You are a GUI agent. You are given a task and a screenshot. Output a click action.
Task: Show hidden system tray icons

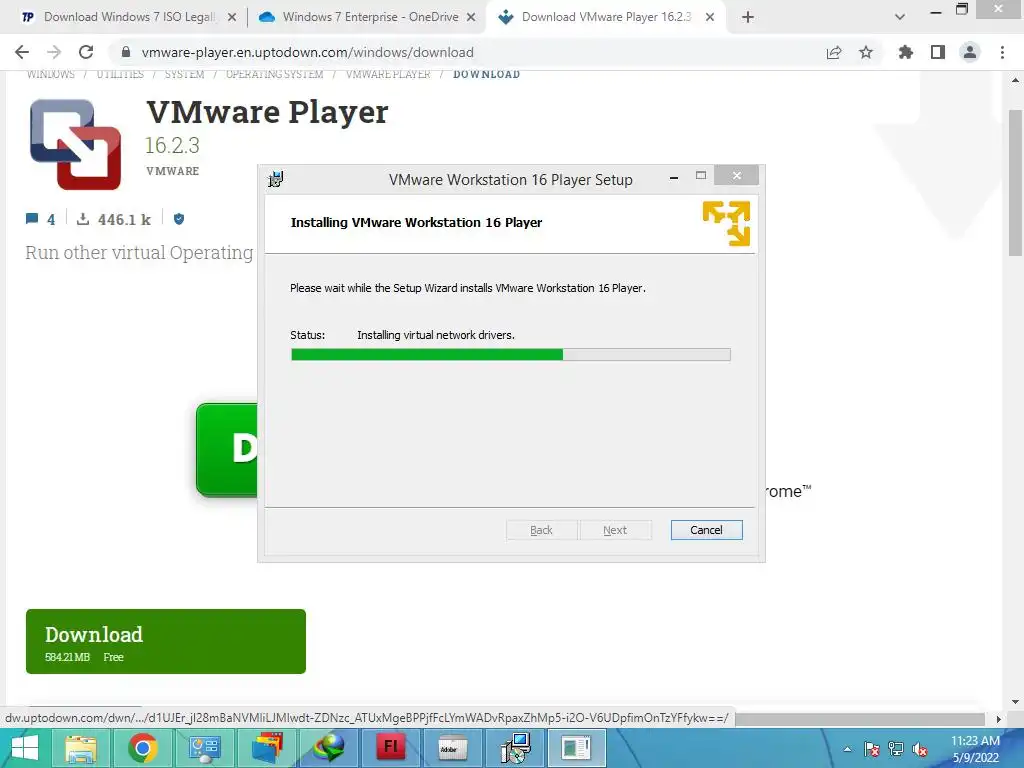click(x=847, y=750)
